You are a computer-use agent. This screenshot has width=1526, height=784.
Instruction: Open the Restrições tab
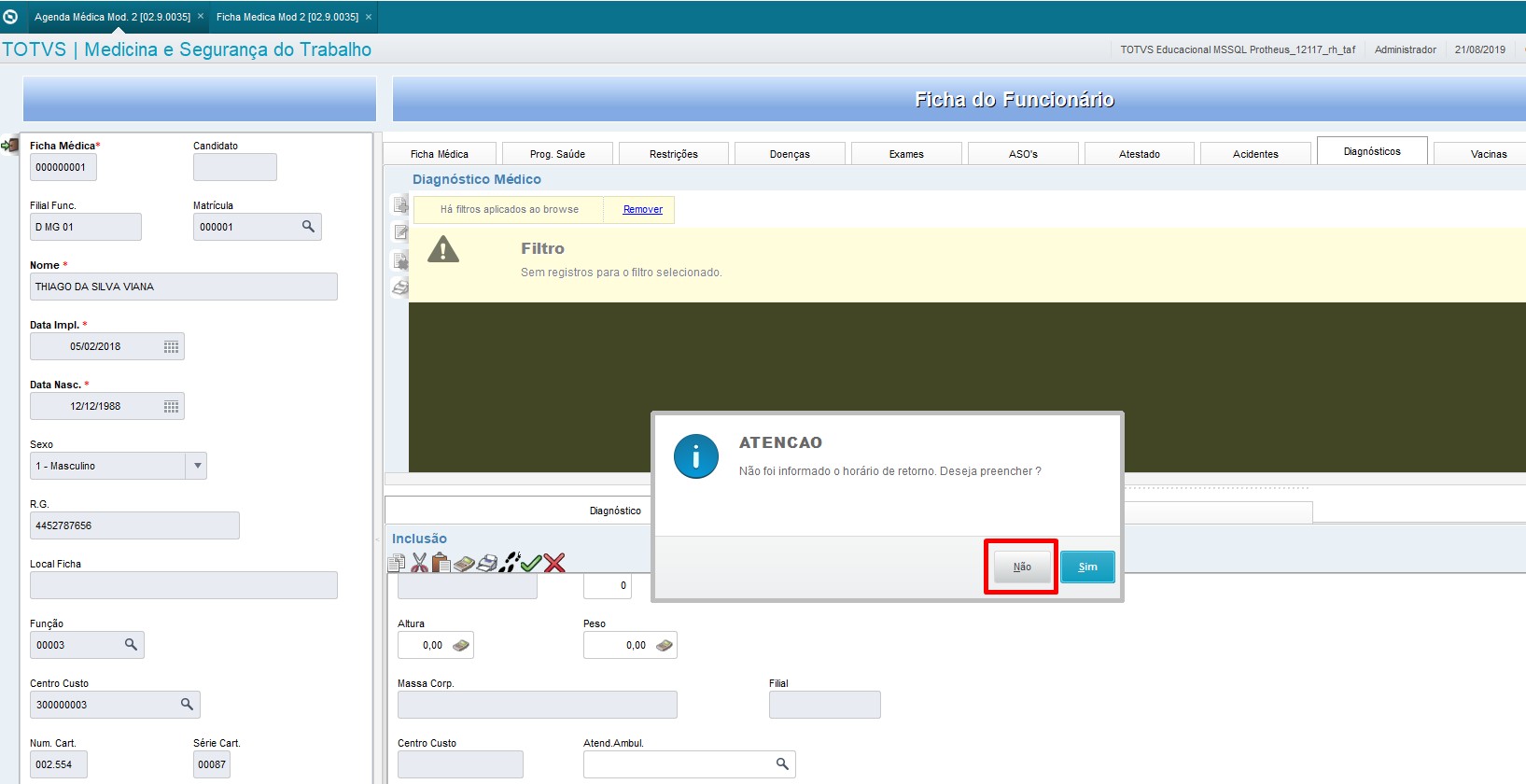pos(674,154)
